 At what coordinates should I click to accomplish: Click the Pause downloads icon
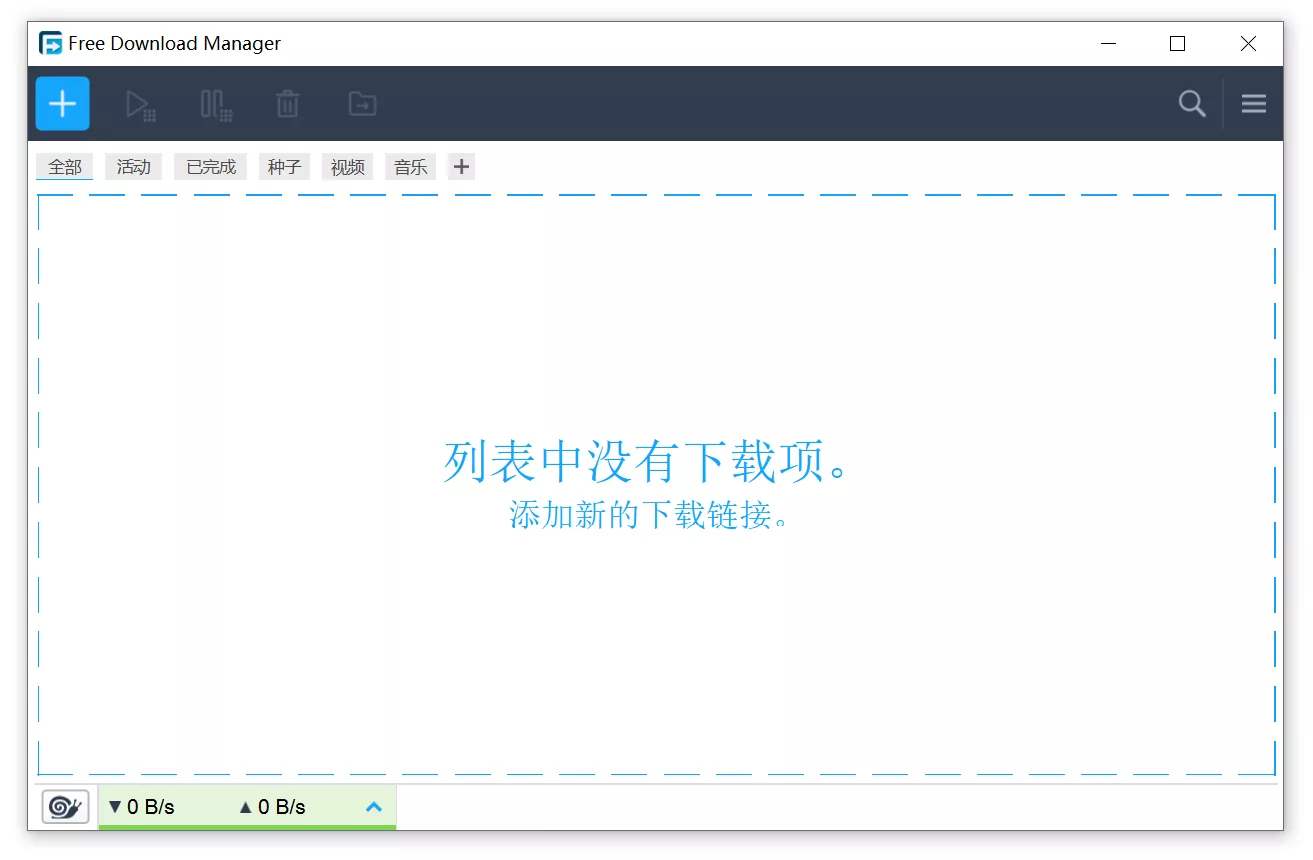(213, 103)
